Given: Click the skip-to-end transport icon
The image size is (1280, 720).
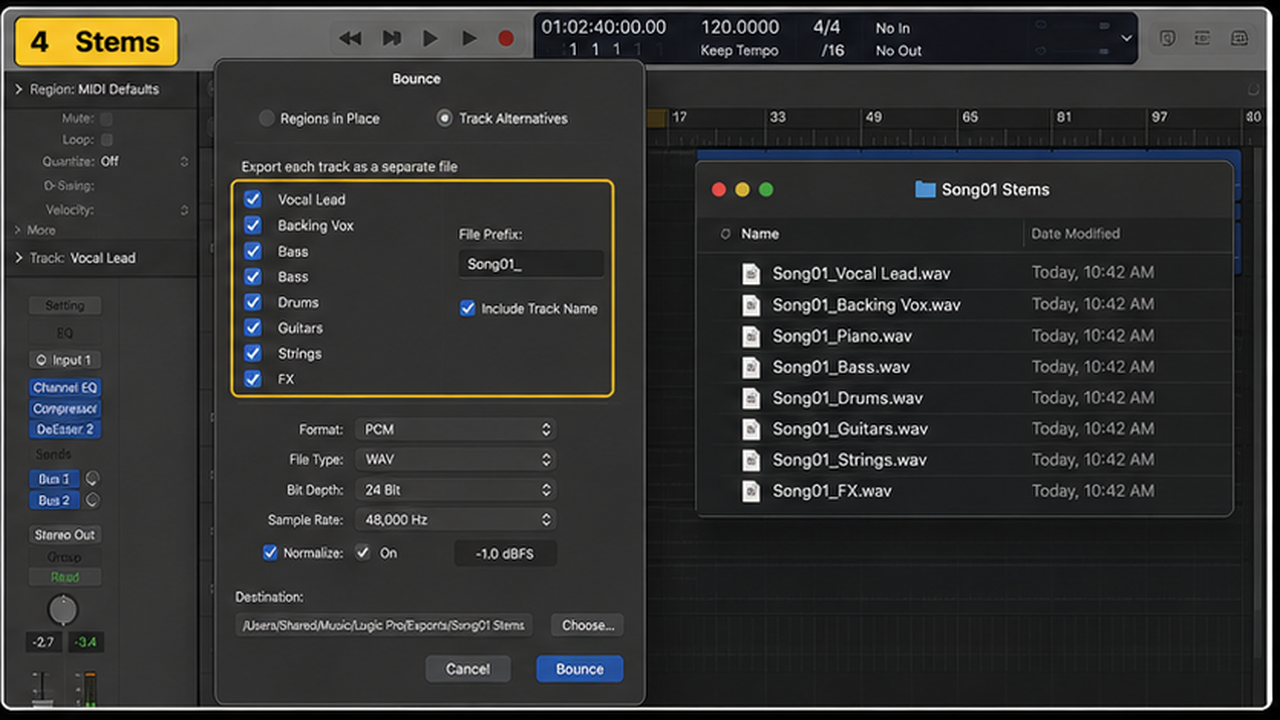Looking at the screenshot, I should pyautogui.click(x=392, y=39).
